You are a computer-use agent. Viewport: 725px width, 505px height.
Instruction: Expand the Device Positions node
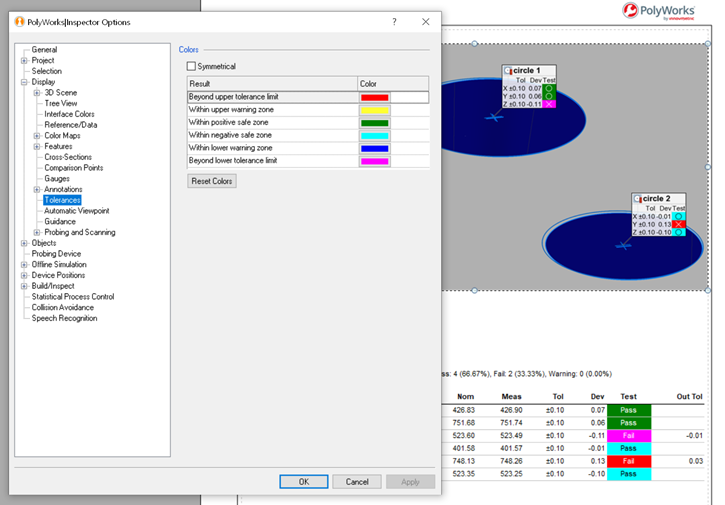coord(24,275)
